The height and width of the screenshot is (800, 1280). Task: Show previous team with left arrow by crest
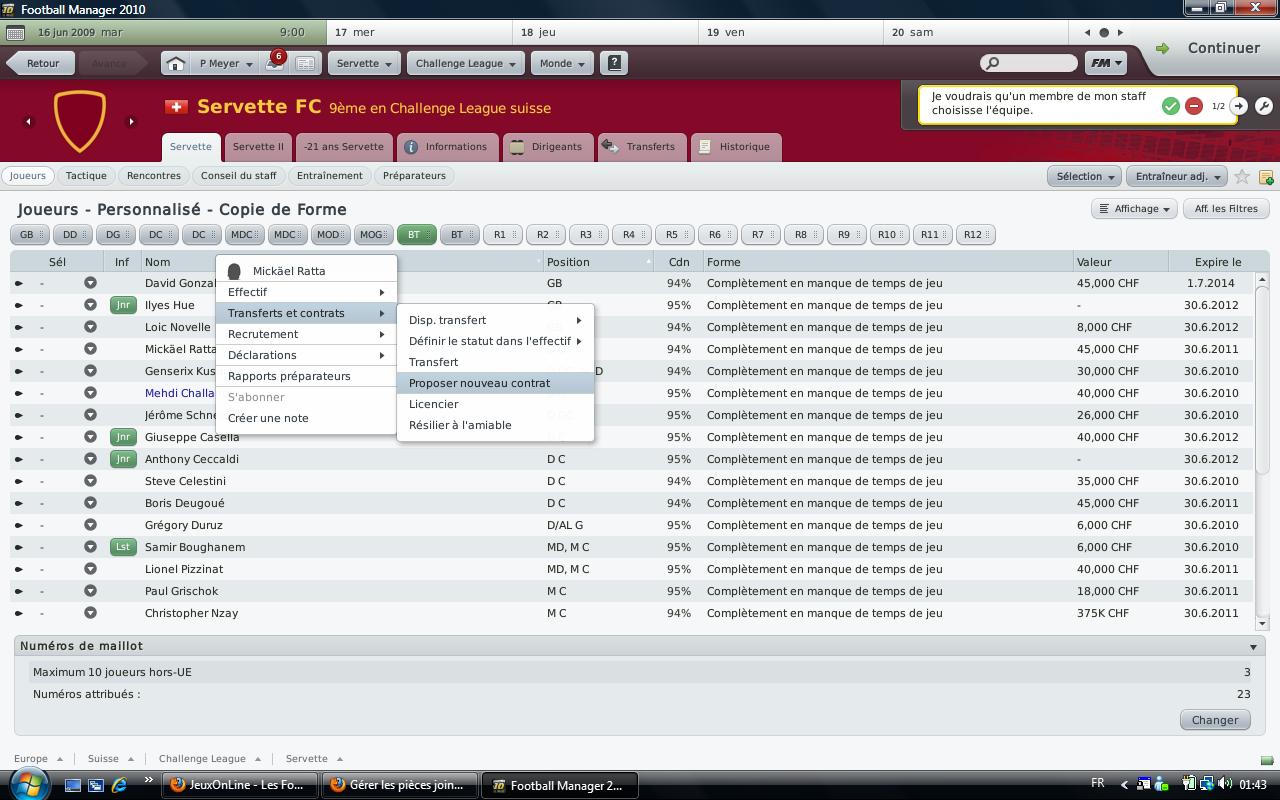coord(28,121)
